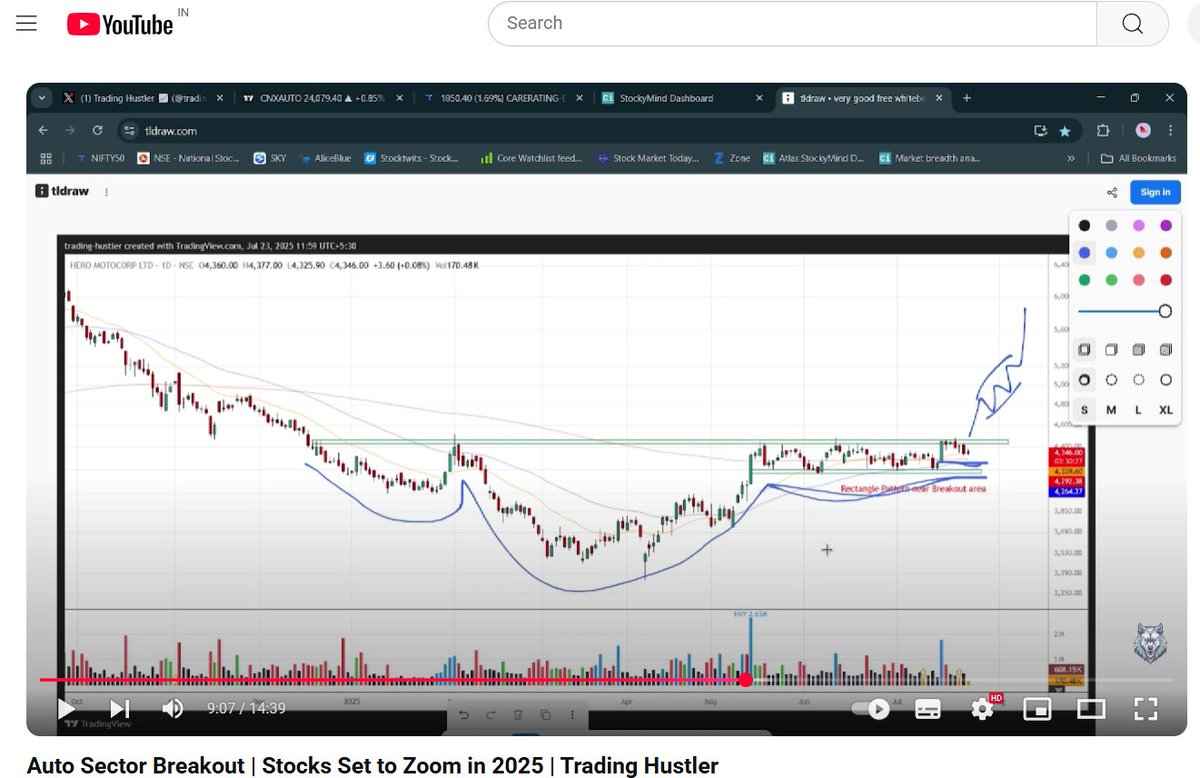
Task: Open the All Bookmarks folder
Action: tap(1138, 158)
